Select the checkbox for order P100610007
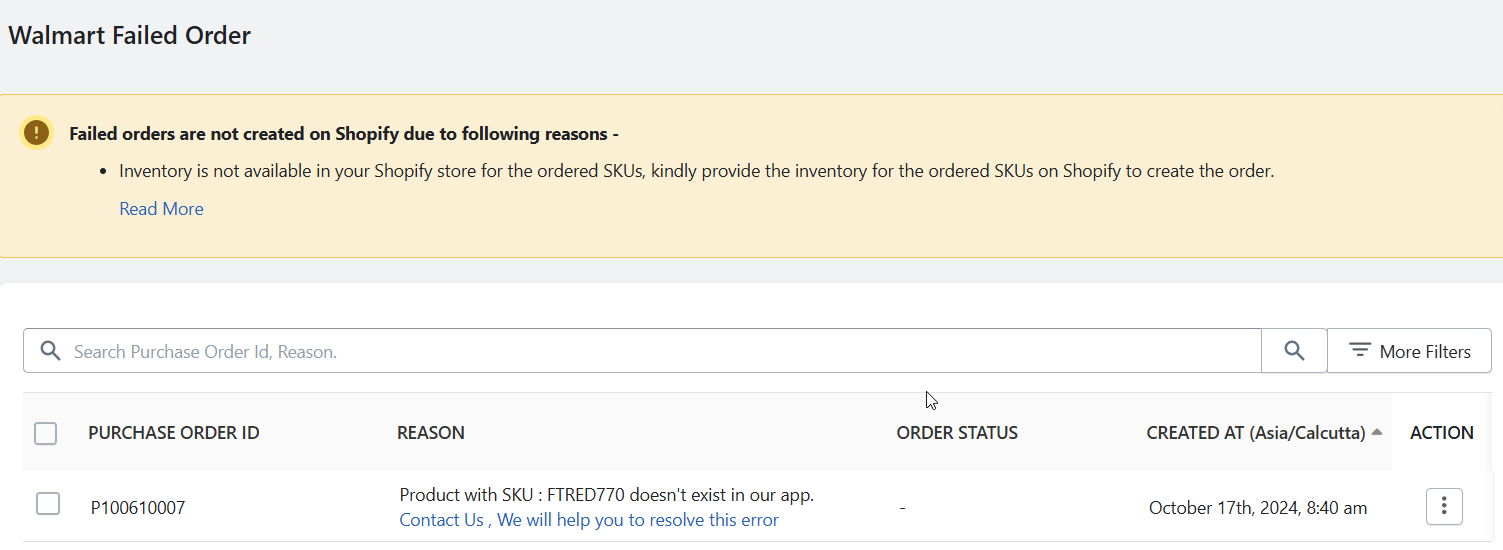 [47, 504]
